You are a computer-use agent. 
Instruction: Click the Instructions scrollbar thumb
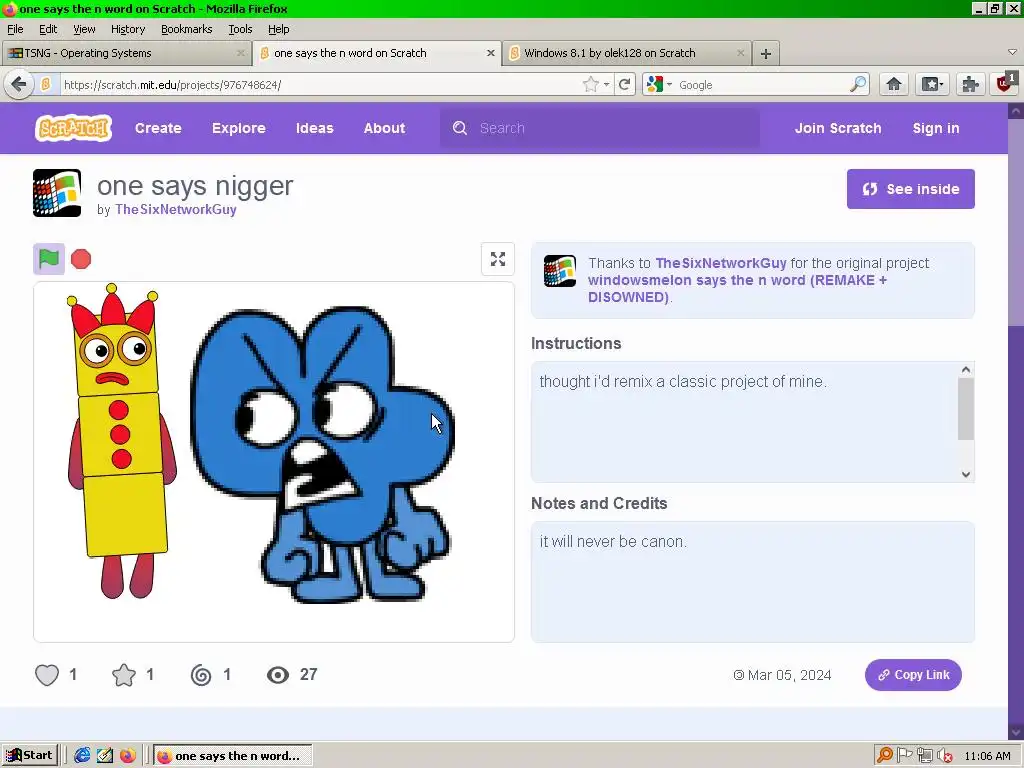click(966, 409)
